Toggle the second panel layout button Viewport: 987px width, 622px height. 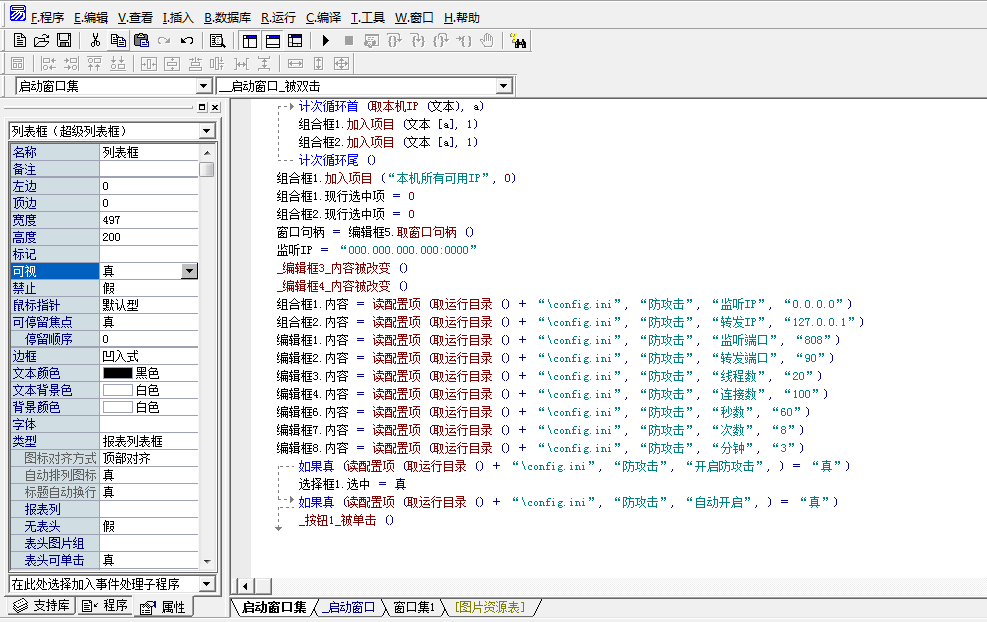click(x=272, y=41)
